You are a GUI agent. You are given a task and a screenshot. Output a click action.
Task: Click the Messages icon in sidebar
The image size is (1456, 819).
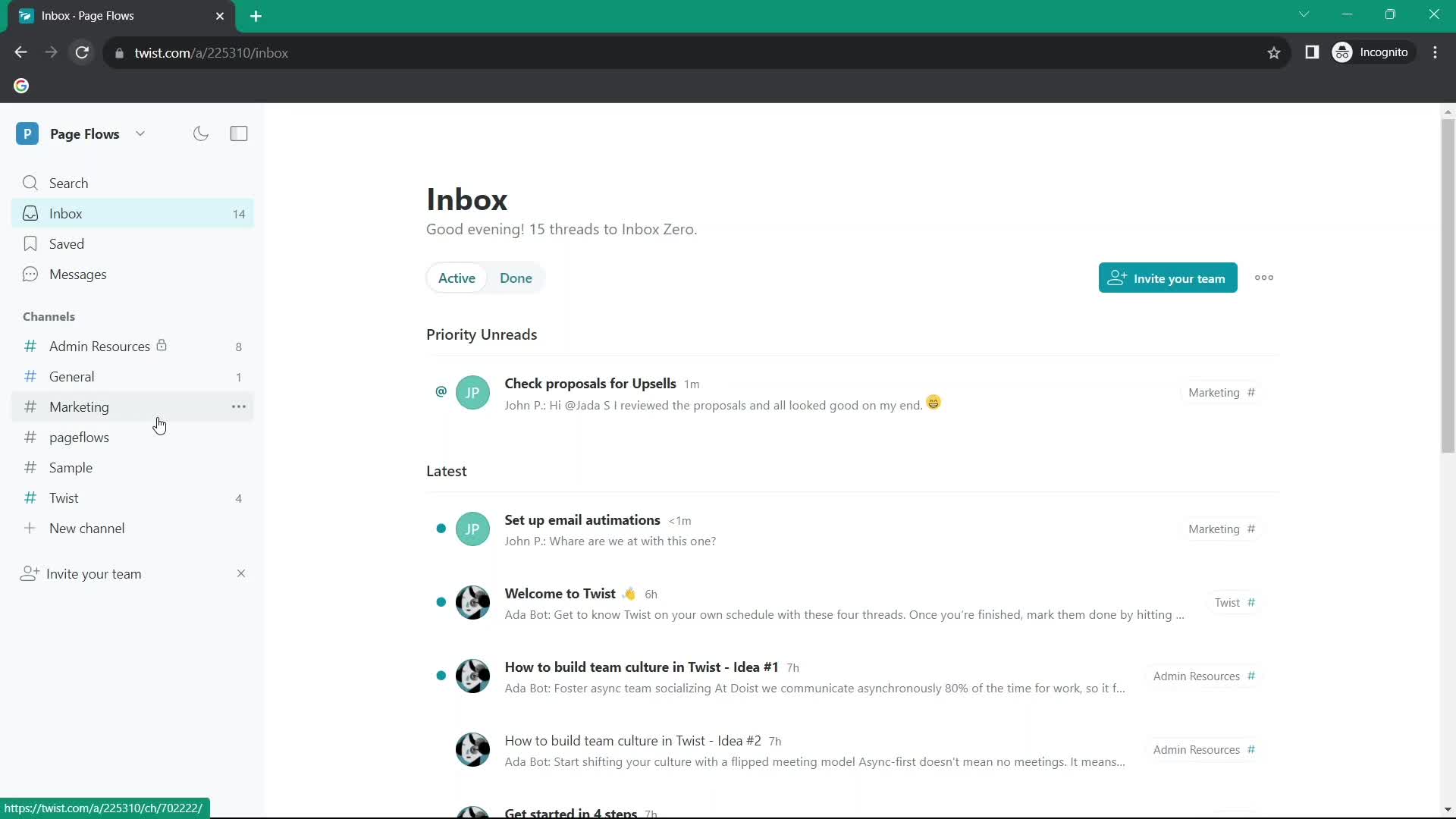click(30, 273)
